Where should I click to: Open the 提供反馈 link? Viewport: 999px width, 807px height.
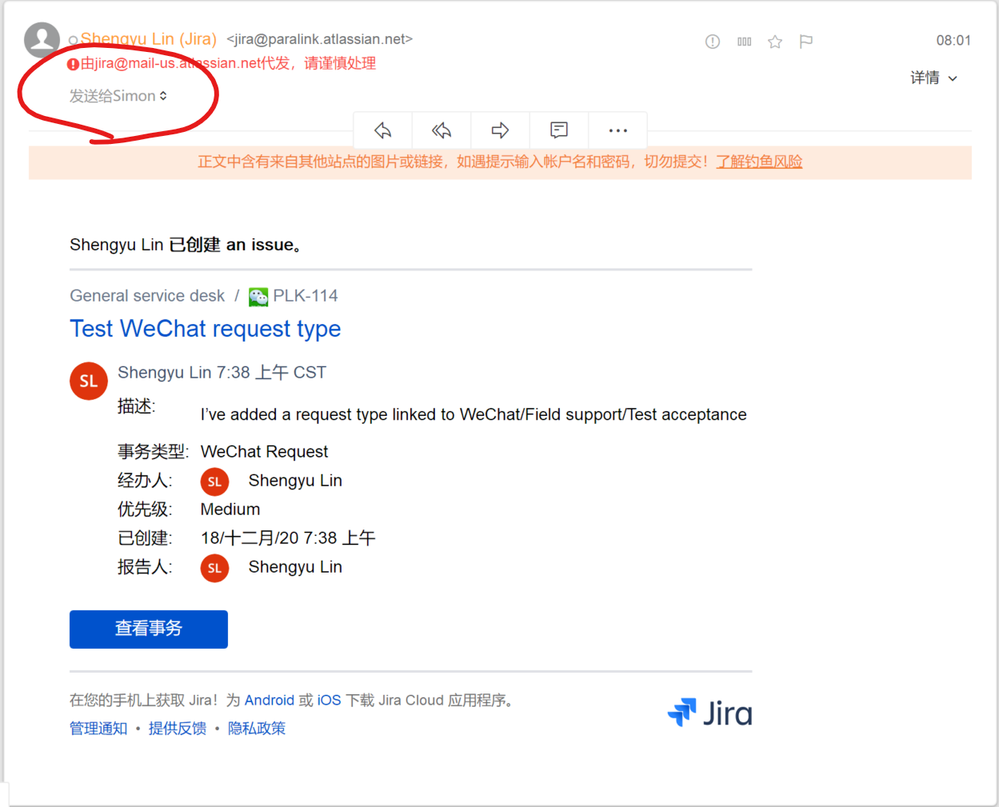point(178,729)
